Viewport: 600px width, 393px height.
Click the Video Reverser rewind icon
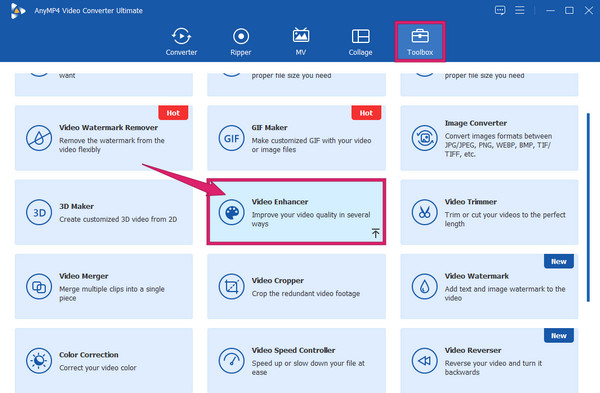click(x=424, y=360)
